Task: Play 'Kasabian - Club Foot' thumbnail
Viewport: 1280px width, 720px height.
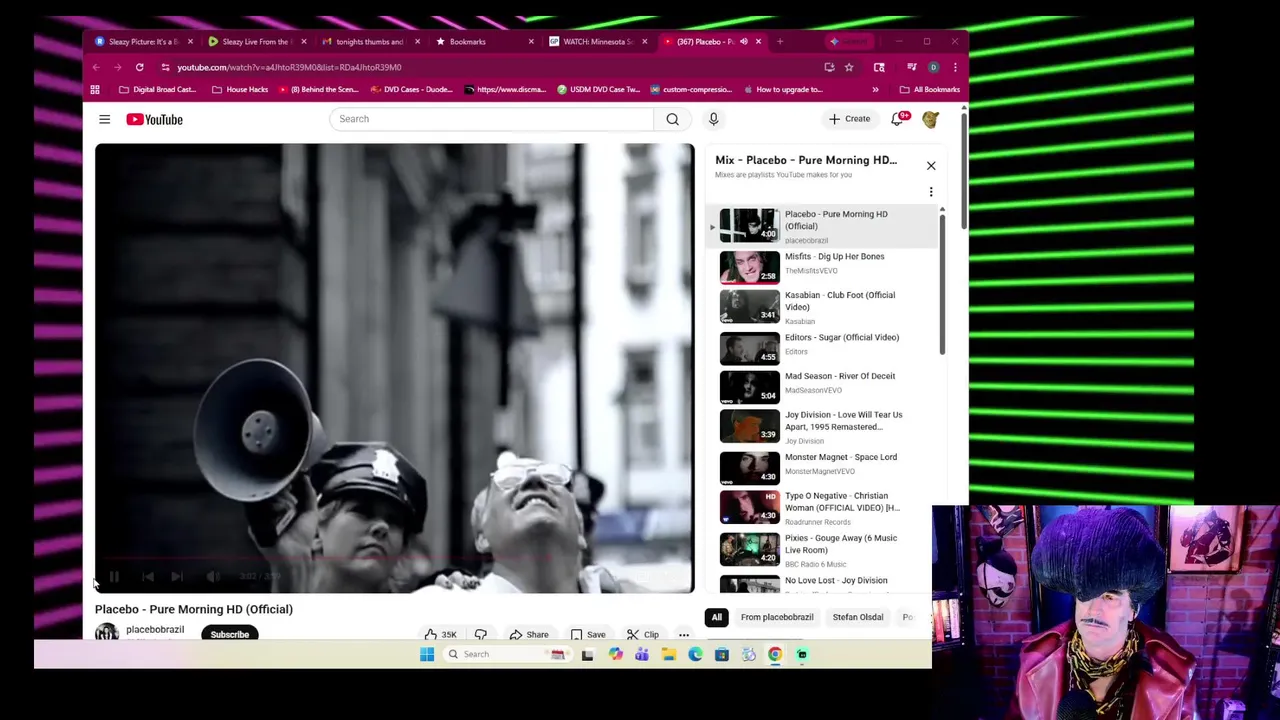Action: click(x=749, y=307)
